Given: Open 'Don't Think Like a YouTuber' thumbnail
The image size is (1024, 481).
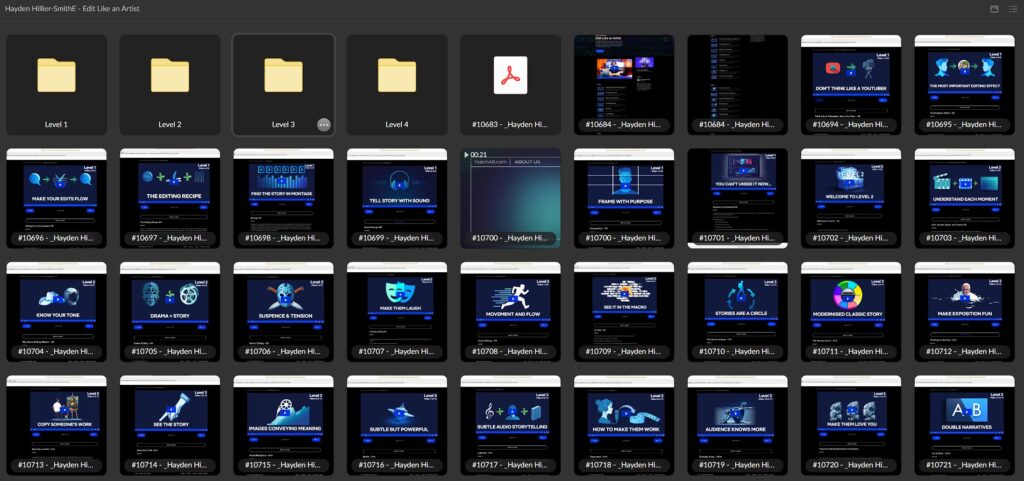Looking at the screenshot, I should coord(851,84).
